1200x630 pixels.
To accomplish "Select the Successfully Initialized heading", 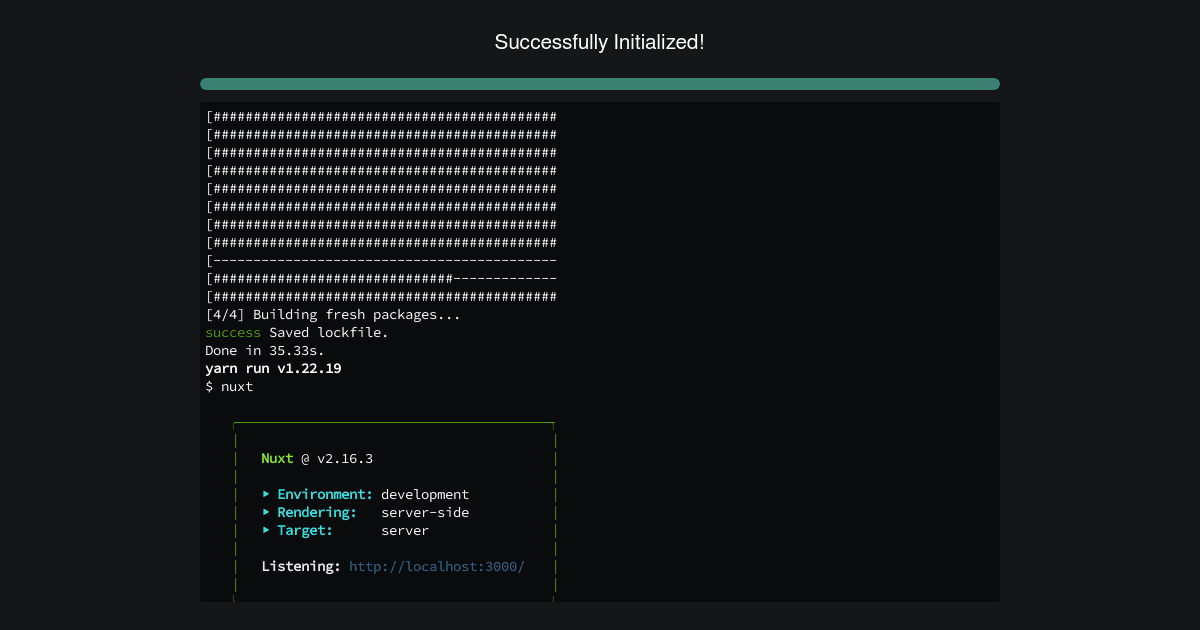I will [x=600, y=42].
